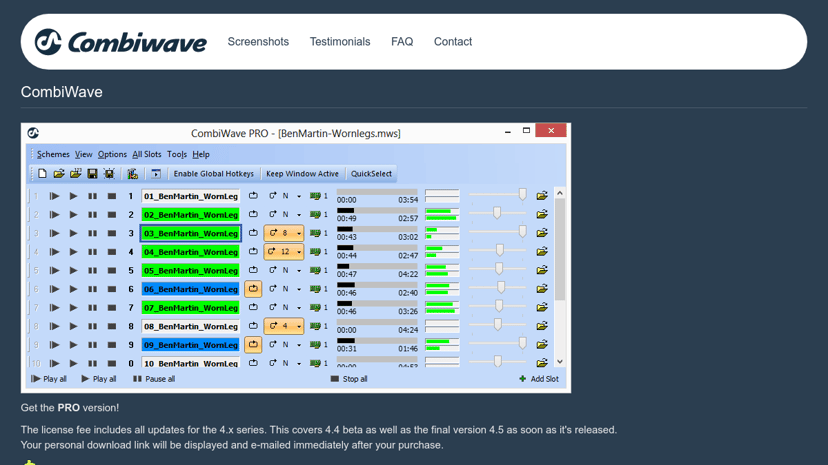This screenshot has height=465, width=828.
Task: Toggle loop for slot 3
Action: 253,233
